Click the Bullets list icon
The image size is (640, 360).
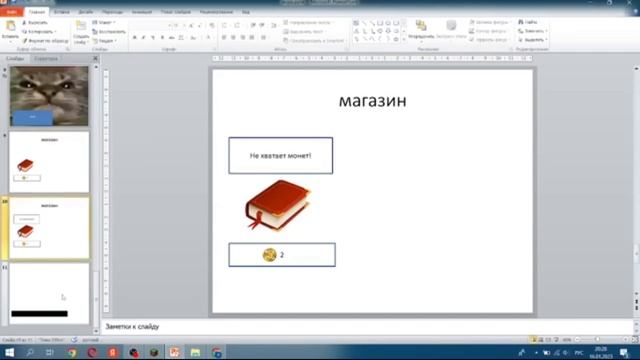click(x=224, y=26)
